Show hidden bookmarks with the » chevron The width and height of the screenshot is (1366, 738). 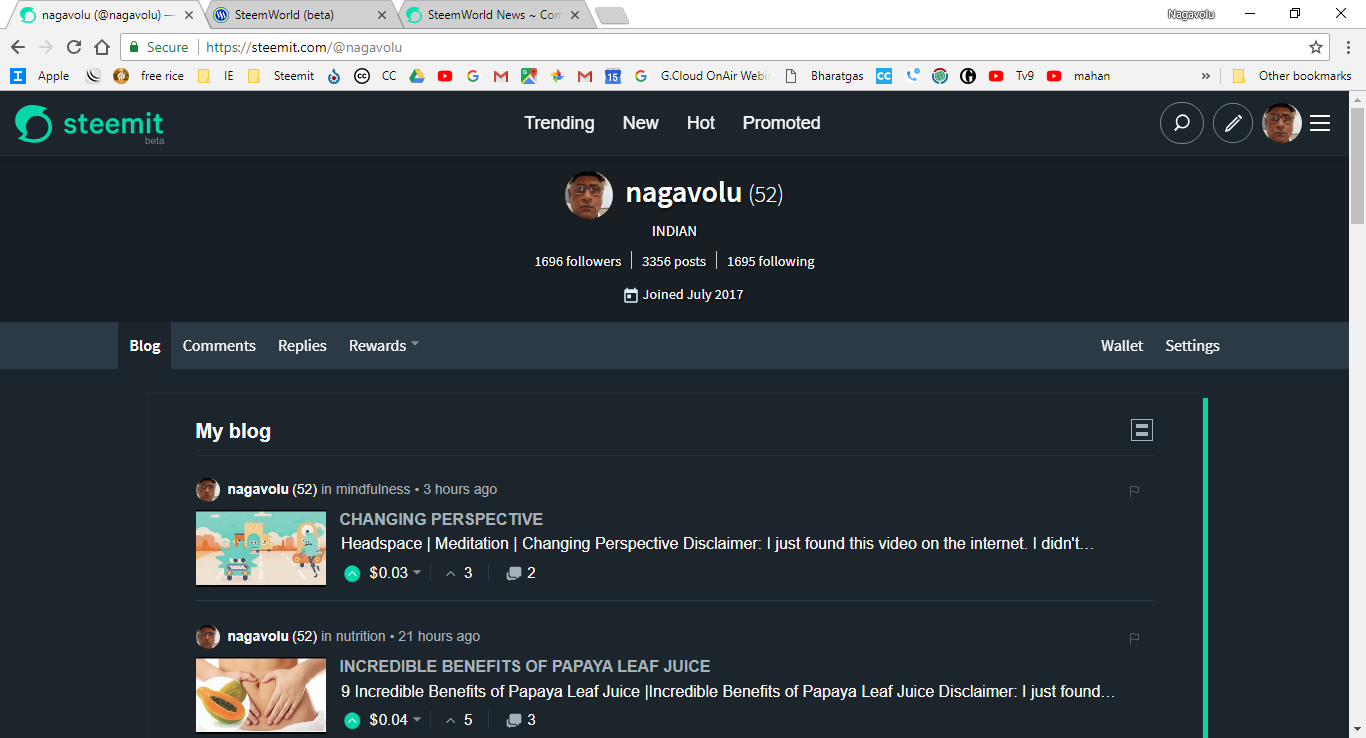(x=1205, y=75)
